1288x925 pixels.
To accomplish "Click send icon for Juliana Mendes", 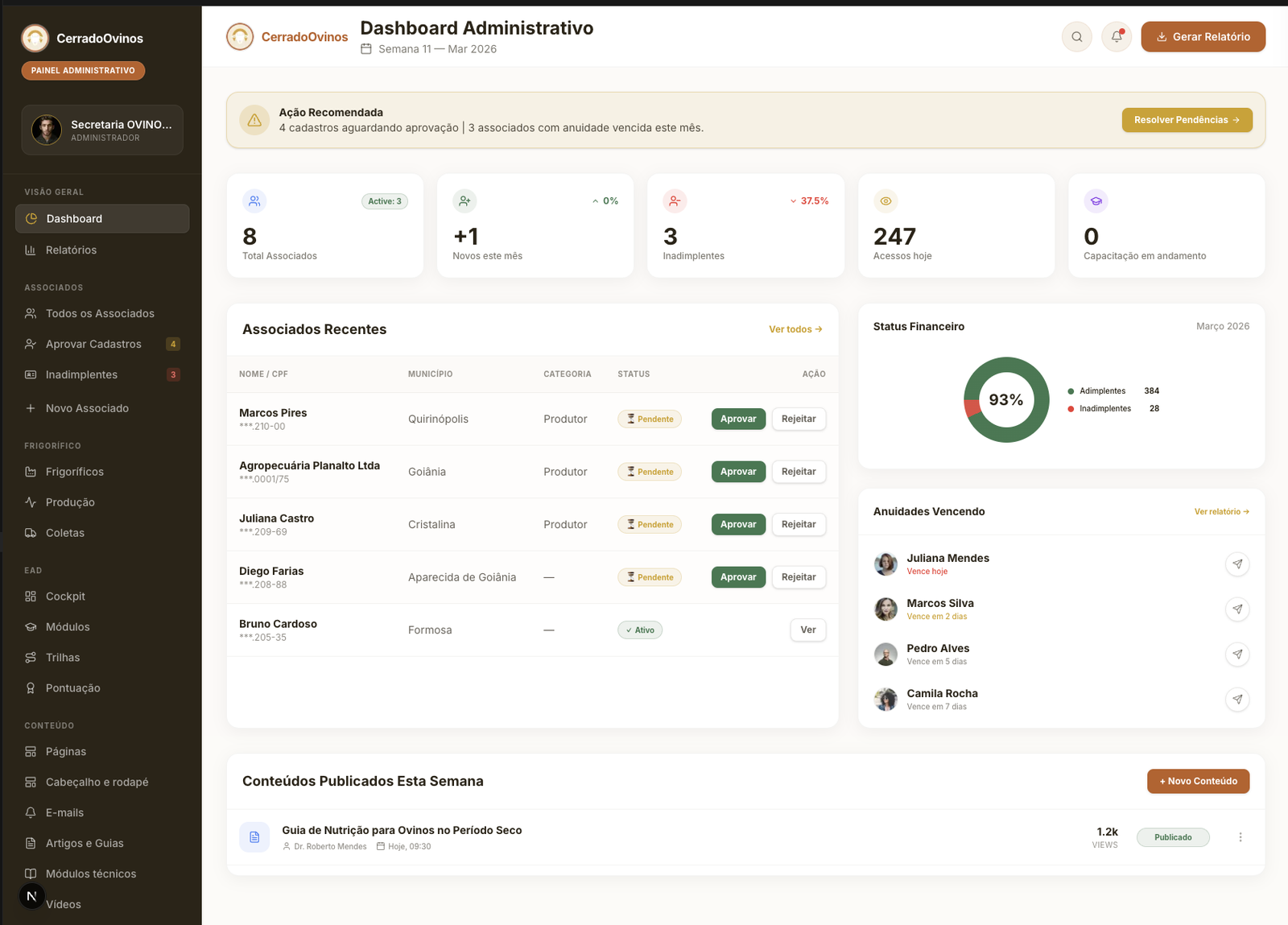I will click(1237, 564).
